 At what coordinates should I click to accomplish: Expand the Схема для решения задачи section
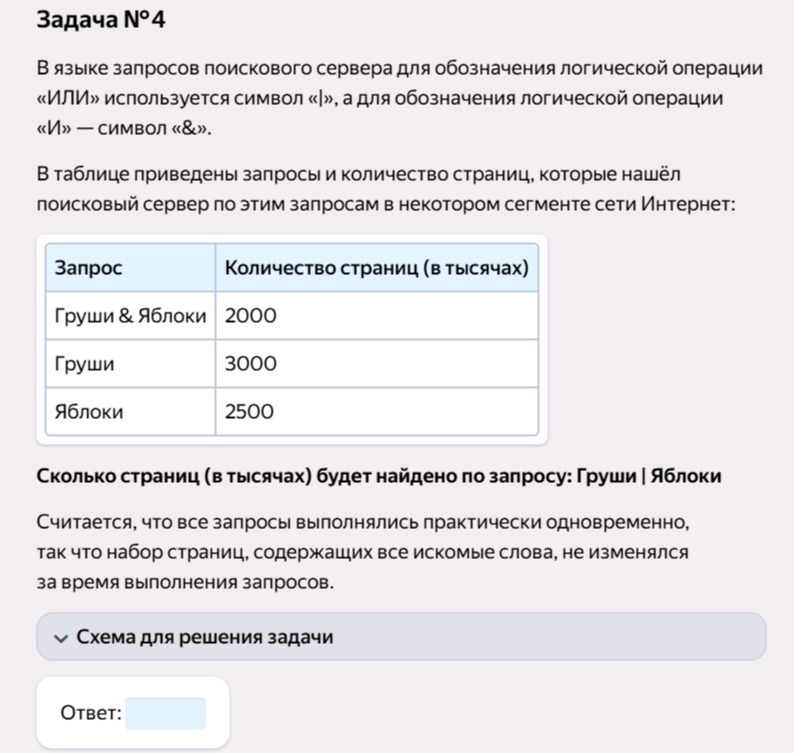click(x=401, y=637)
